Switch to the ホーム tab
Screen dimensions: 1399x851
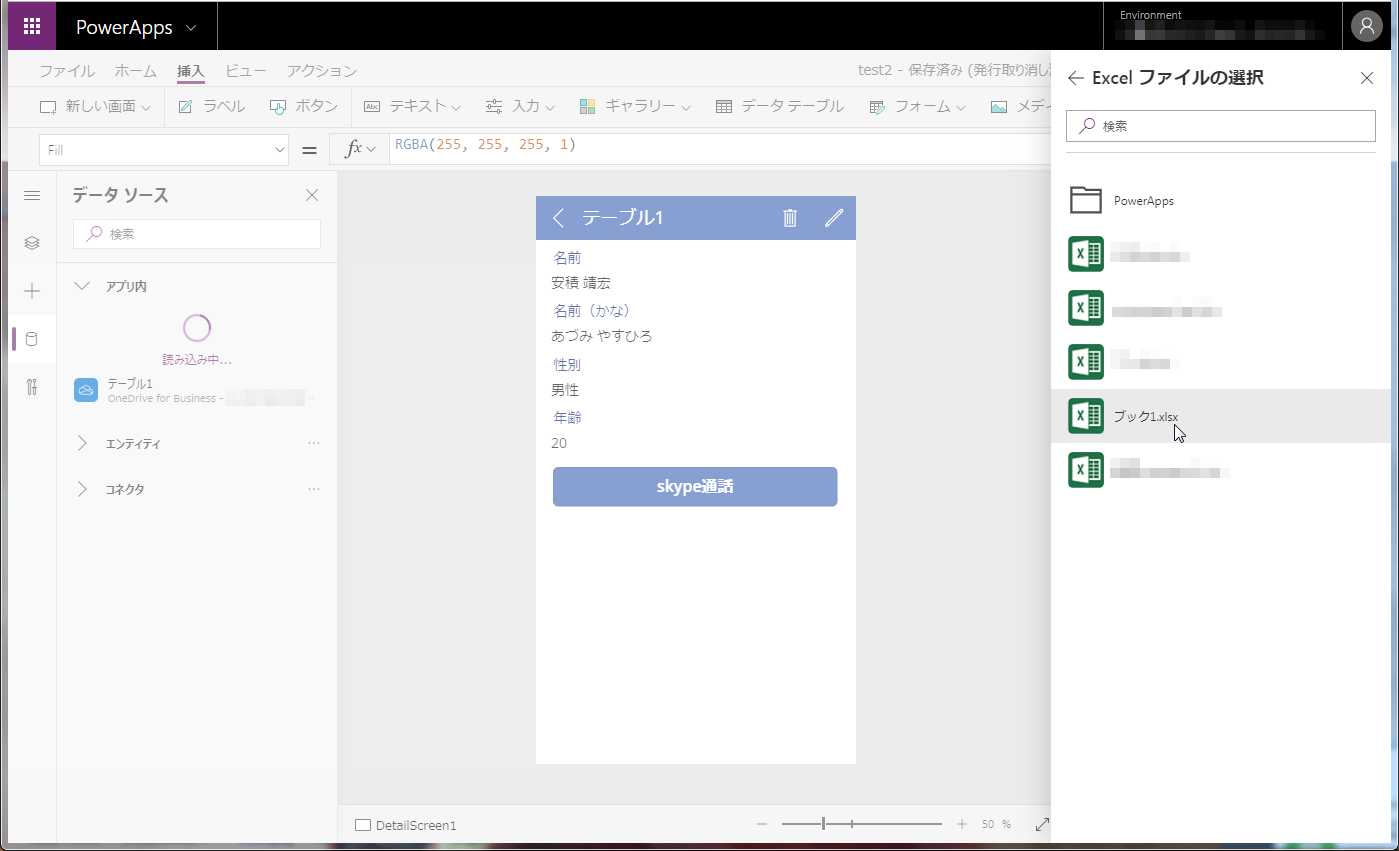[135, 71]
